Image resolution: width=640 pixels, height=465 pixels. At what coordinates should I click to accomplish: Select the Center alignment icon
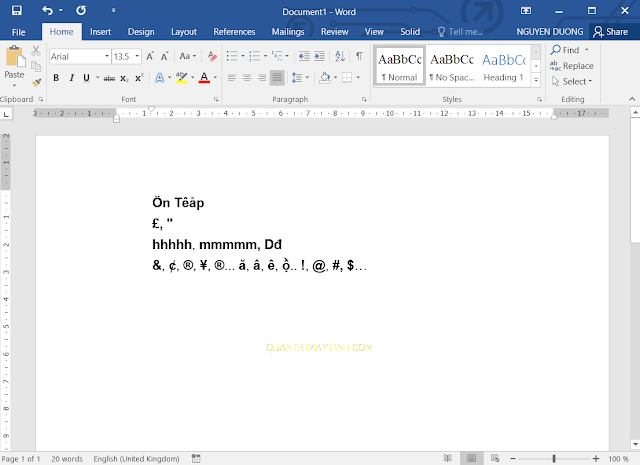246,78
